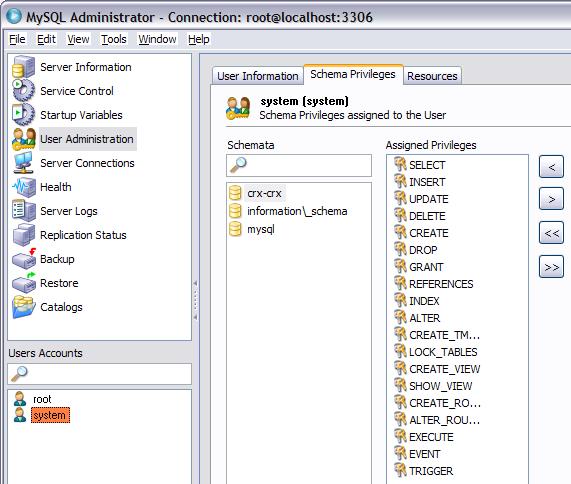
Task: Click the Startup Variables icon
Action: (24, 114)
